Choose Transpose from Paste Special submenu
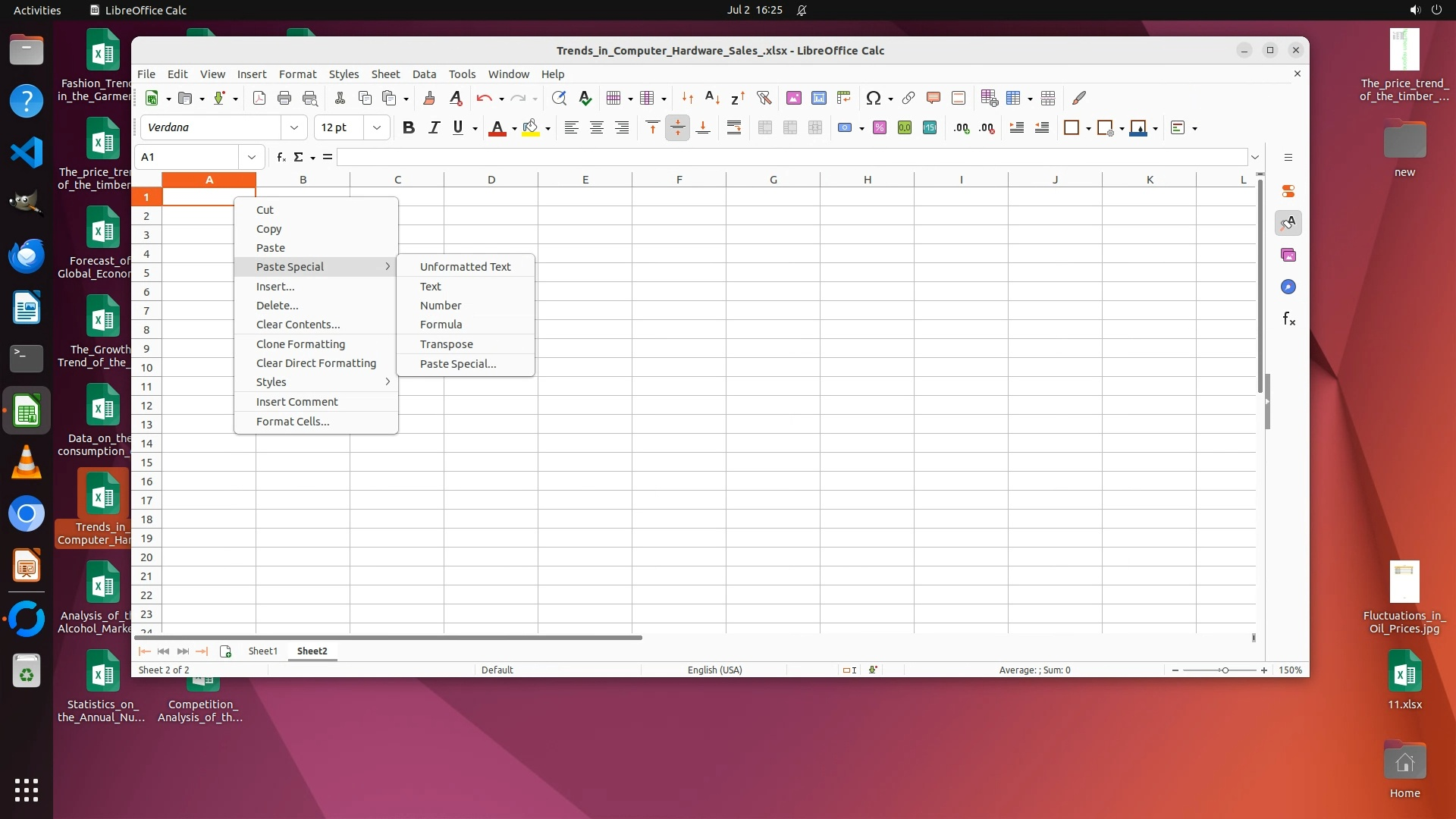Image resolution: width=1456 pixels, height=819 pixels. [447, 344]
